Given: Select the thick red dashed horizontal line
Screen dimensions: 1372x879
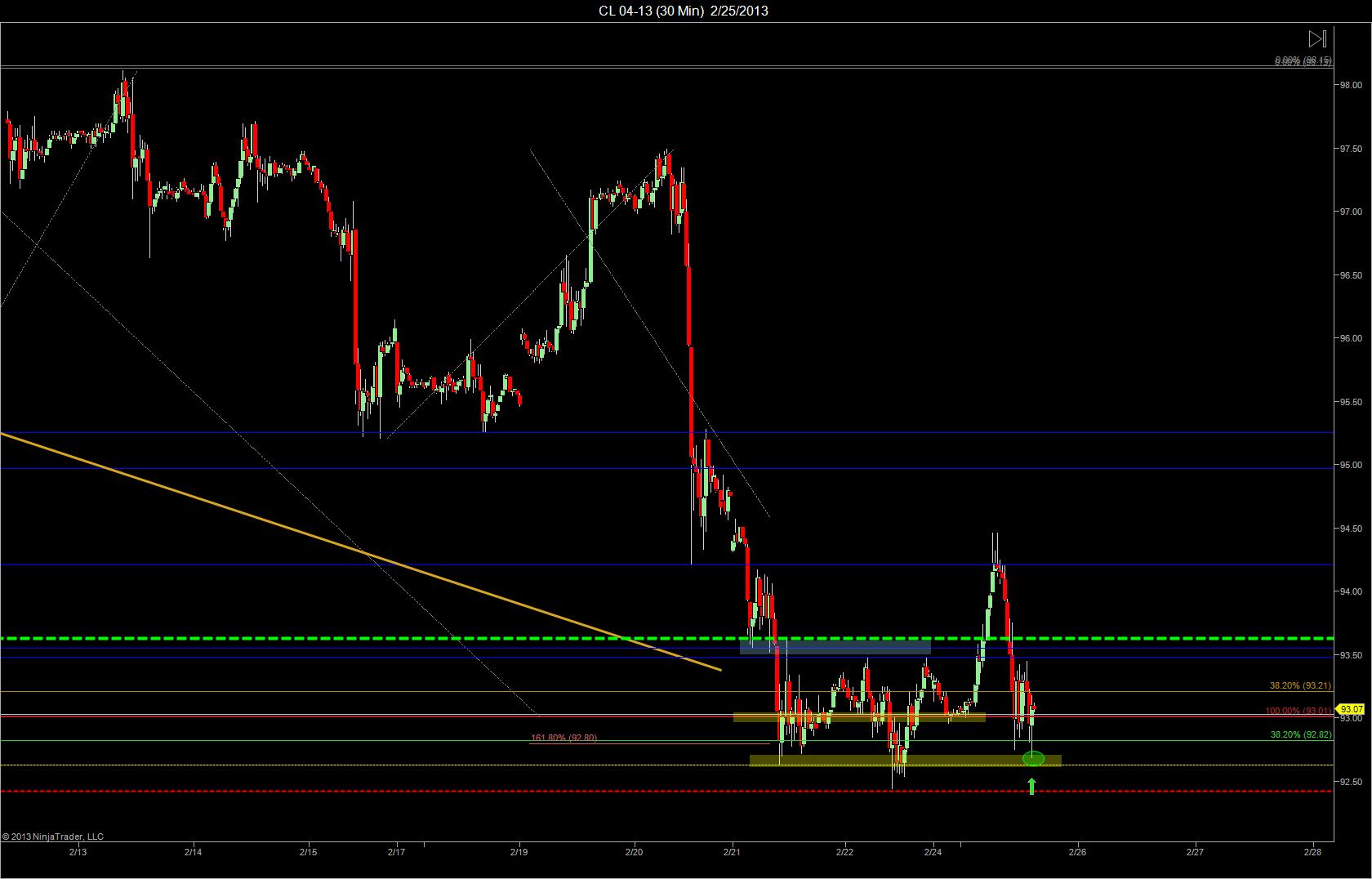Looking at the screenshot, I should click(667, 791).
